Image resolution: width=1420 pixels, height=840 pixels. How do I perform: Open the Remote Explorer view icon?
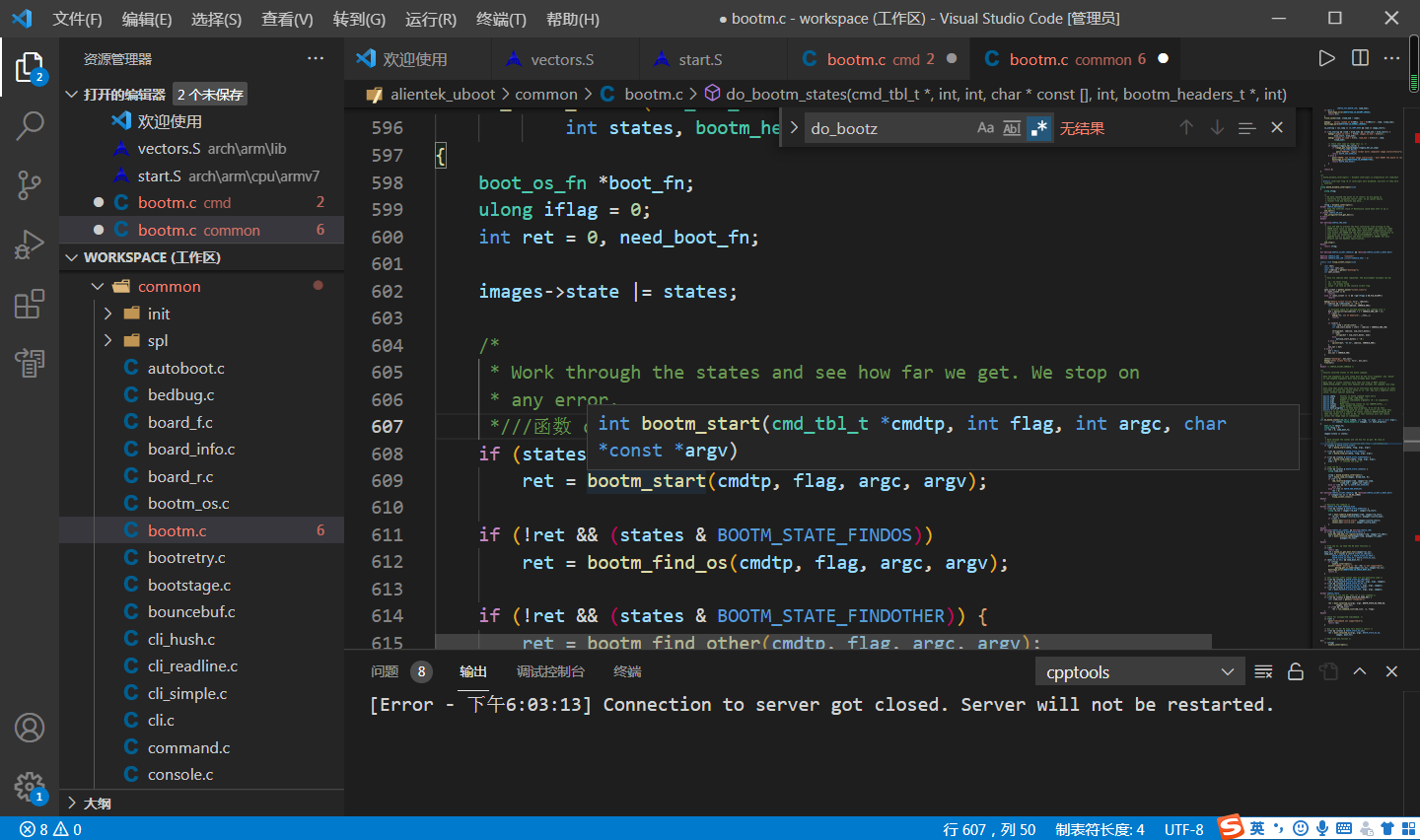pyautogui.click(x=30, y=363)
